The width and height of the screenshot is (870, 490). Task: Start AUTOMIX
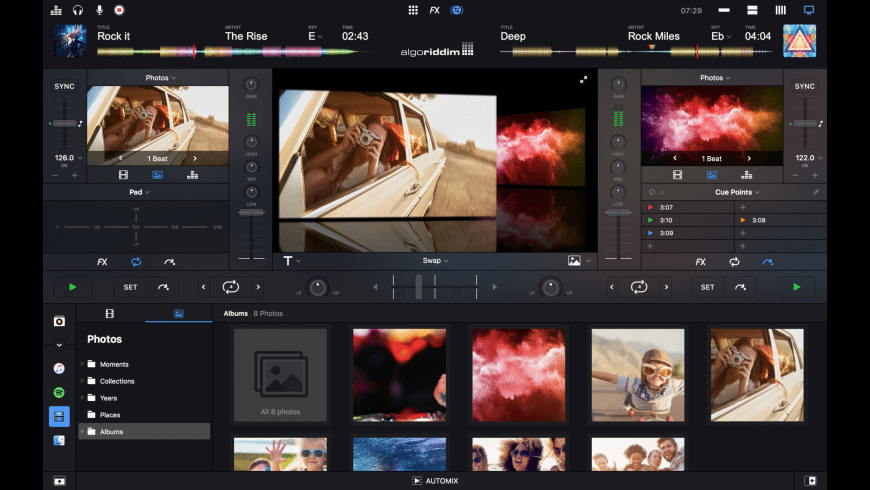pos(435,481)
